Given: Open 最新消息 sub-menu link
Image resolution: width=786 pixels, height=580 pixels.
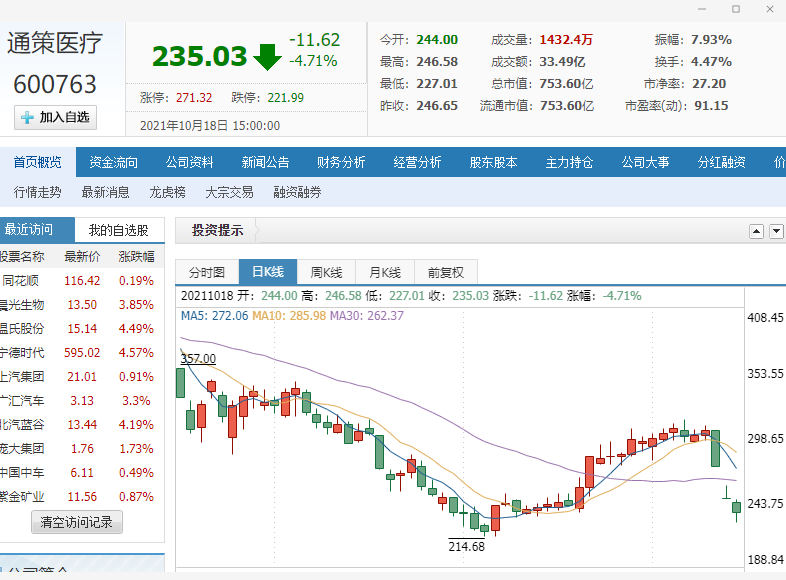Looking at the screenshot, I should pyautogui.click(x=106, y=192).
